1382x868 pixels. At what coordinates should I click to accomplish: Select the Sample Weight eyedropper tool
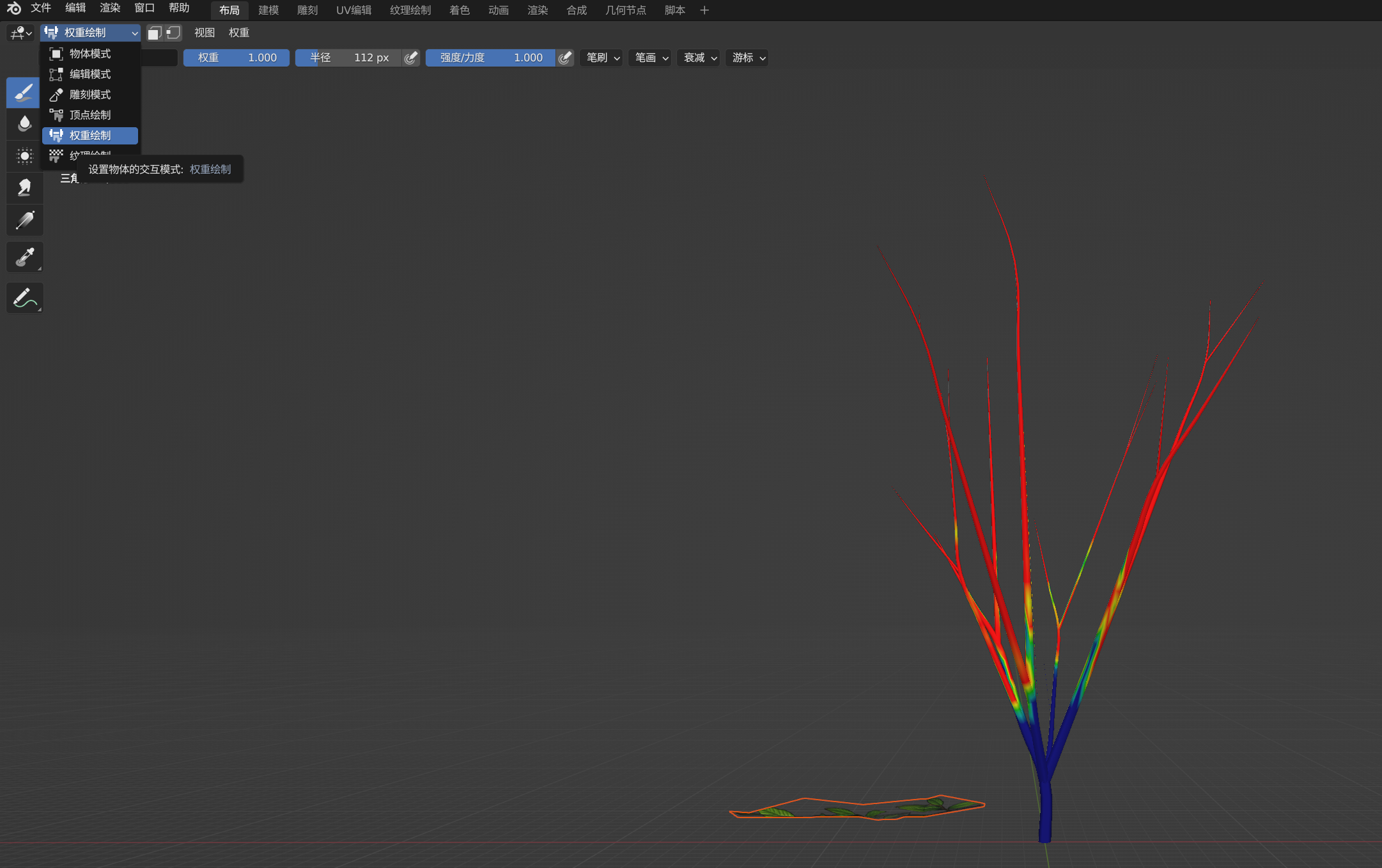[x=24, y=257]
